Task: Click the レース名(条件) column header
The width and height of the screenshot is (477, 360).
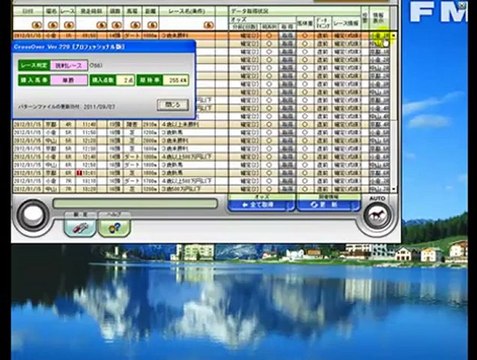Action: pyautogui.click(x=186, y=11)
